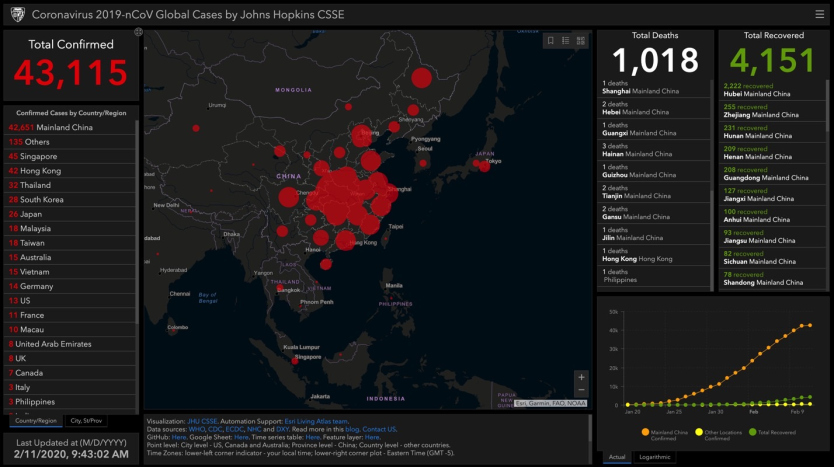Open the Esri Living Atlas team link
The image size is (834, 467).
316,421
